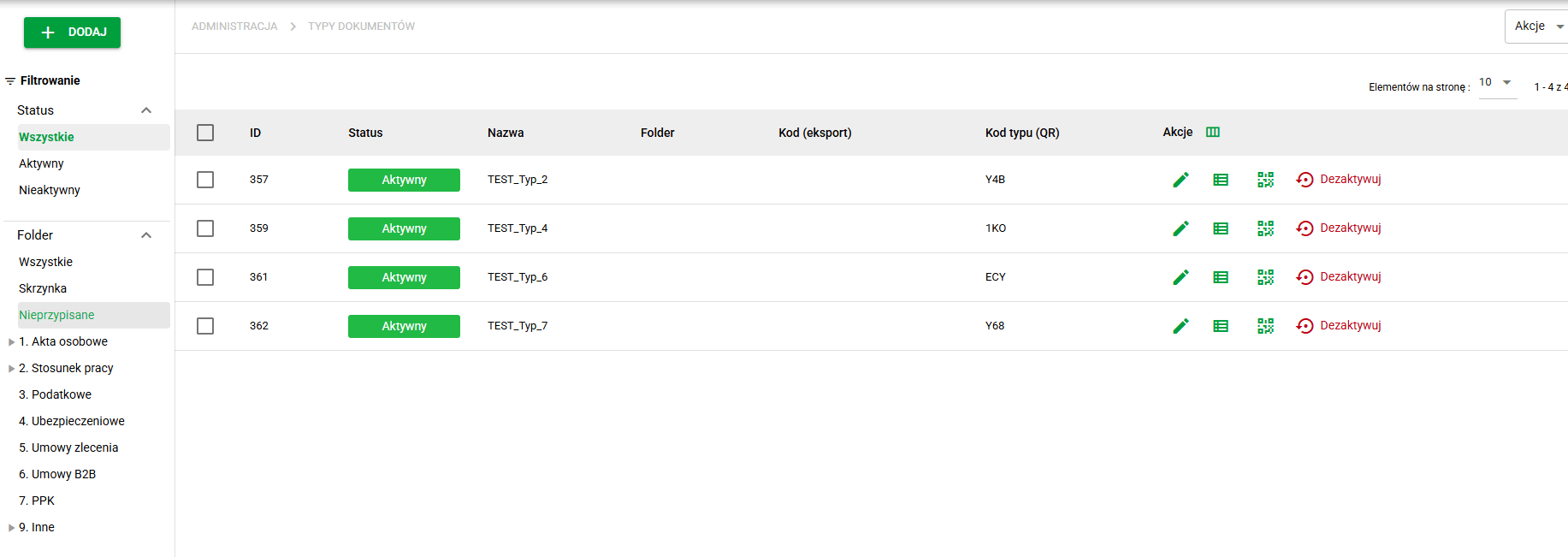1568x557 pixels.
Task: Open the list icon for TEST_Typ_6
Action: [1221, 277]
